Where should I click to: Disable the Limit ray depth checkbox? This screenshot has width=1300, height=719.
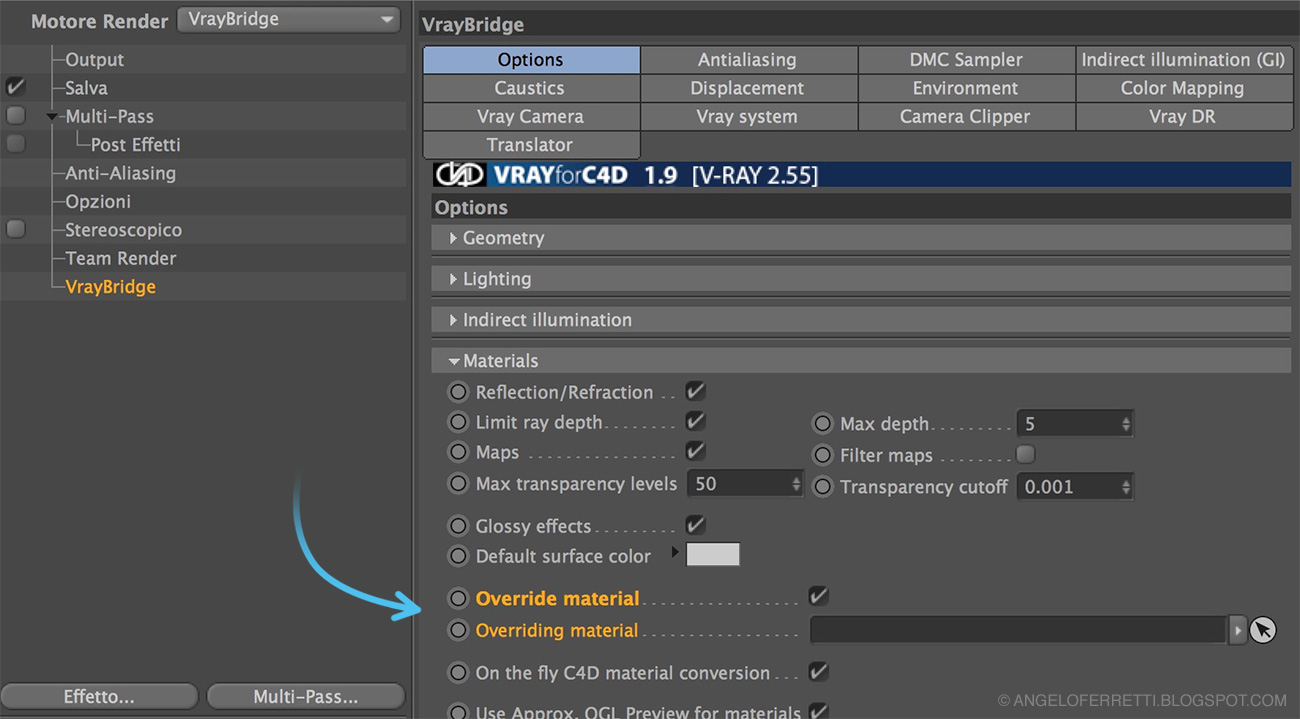pyautogui.click(x=695, y=421)
